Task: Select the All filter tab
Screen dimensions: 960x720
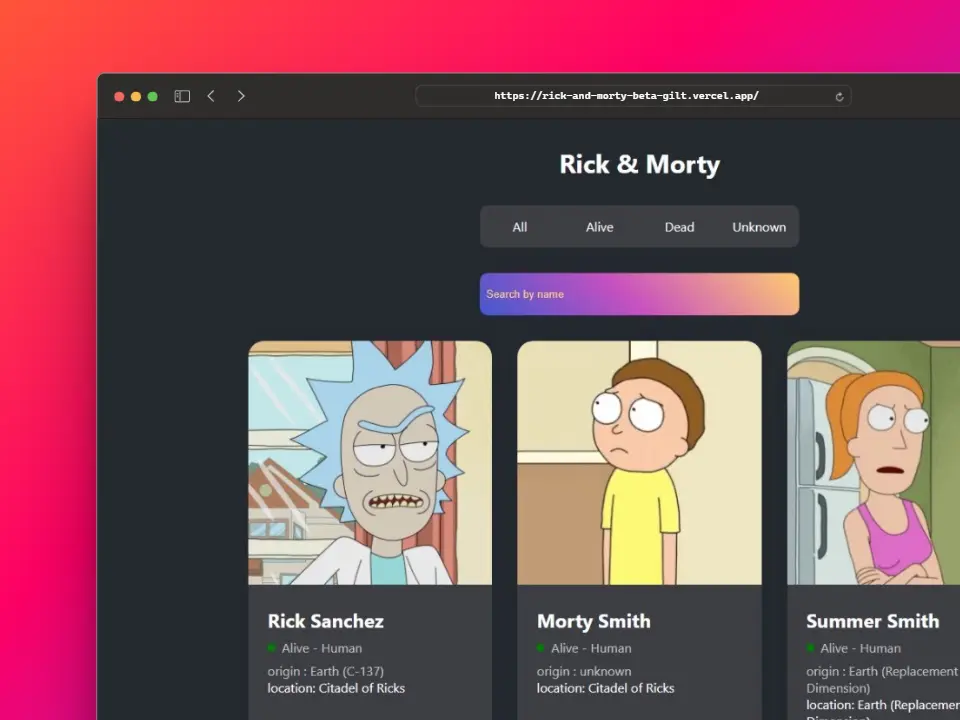Action: point(519,227)
